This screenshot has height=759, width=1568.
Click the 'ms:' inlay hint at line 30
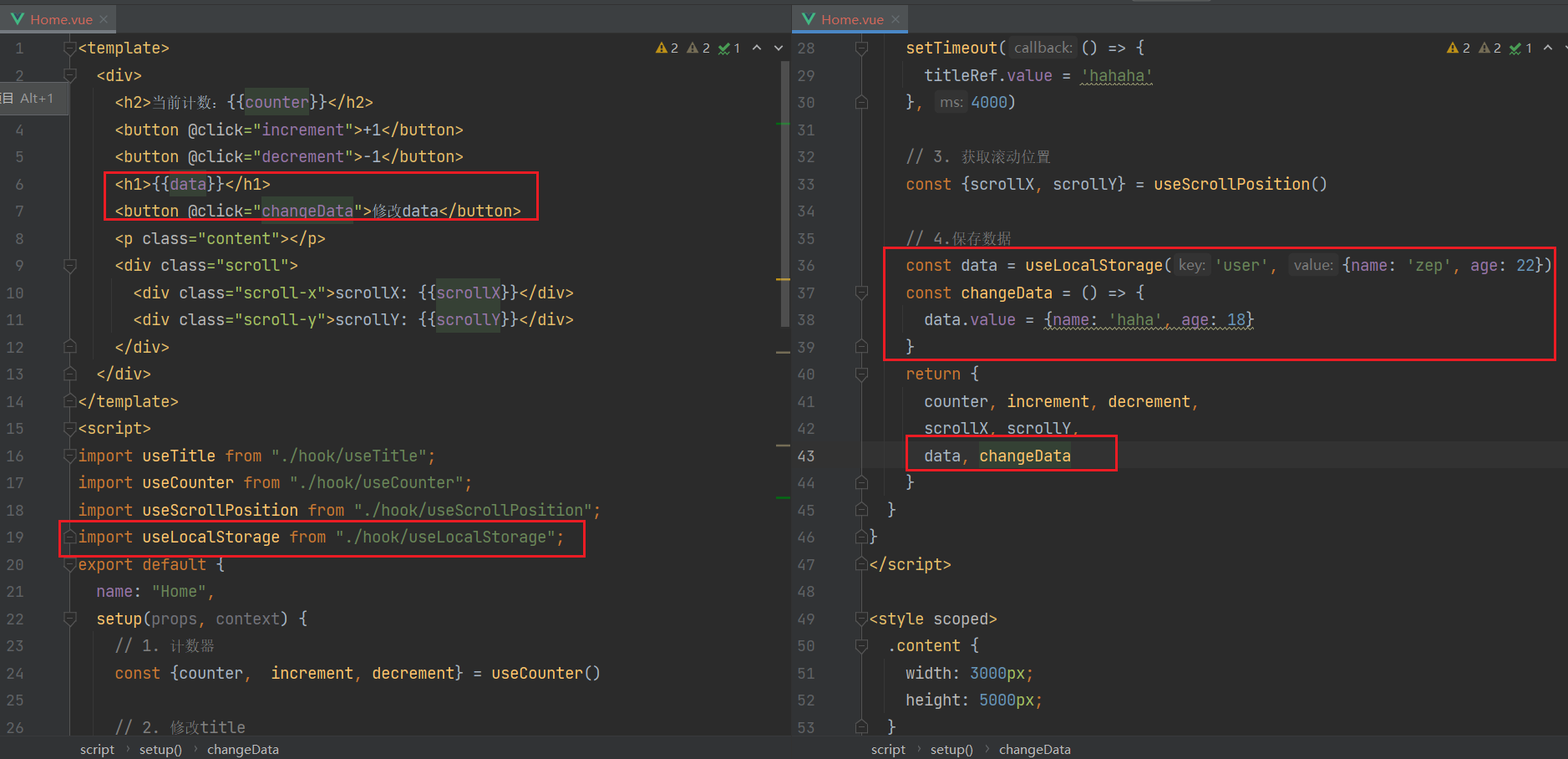coord(951,102)
